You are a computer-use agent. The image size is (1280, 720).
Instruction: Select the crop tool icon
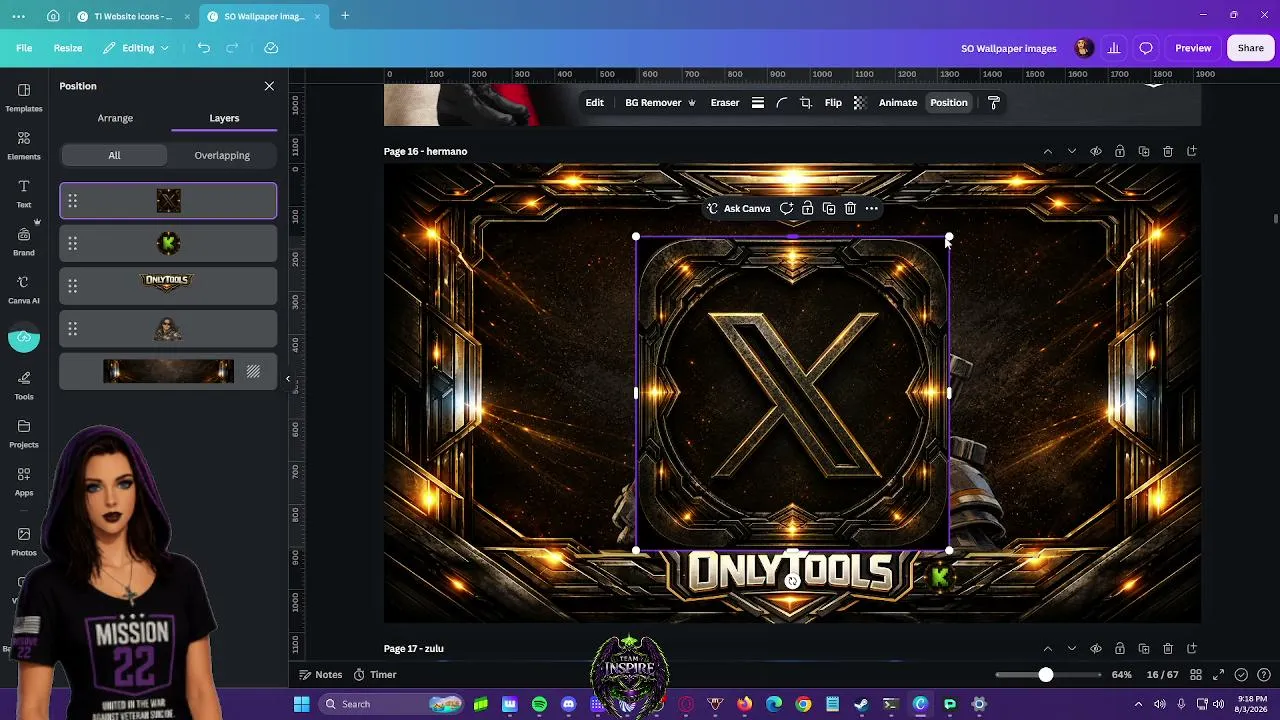pyautogui.click(x=806, y=103)
